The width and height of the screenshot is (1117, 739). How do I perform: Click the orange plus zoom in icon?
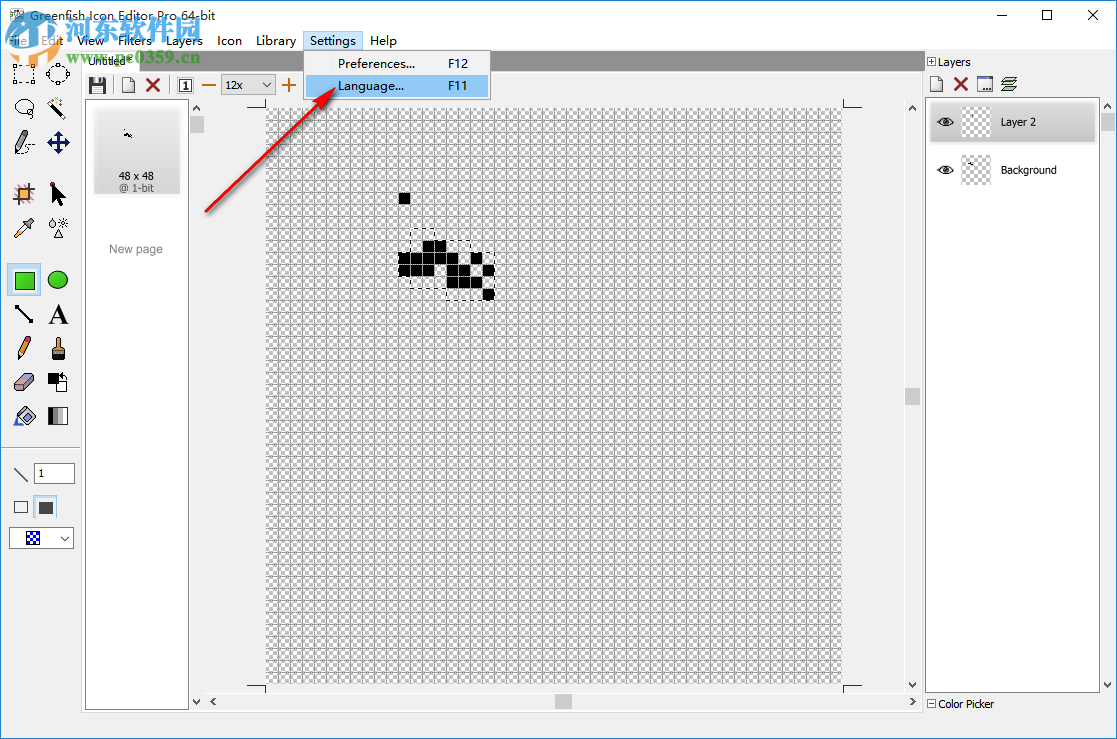pos(289,86)
